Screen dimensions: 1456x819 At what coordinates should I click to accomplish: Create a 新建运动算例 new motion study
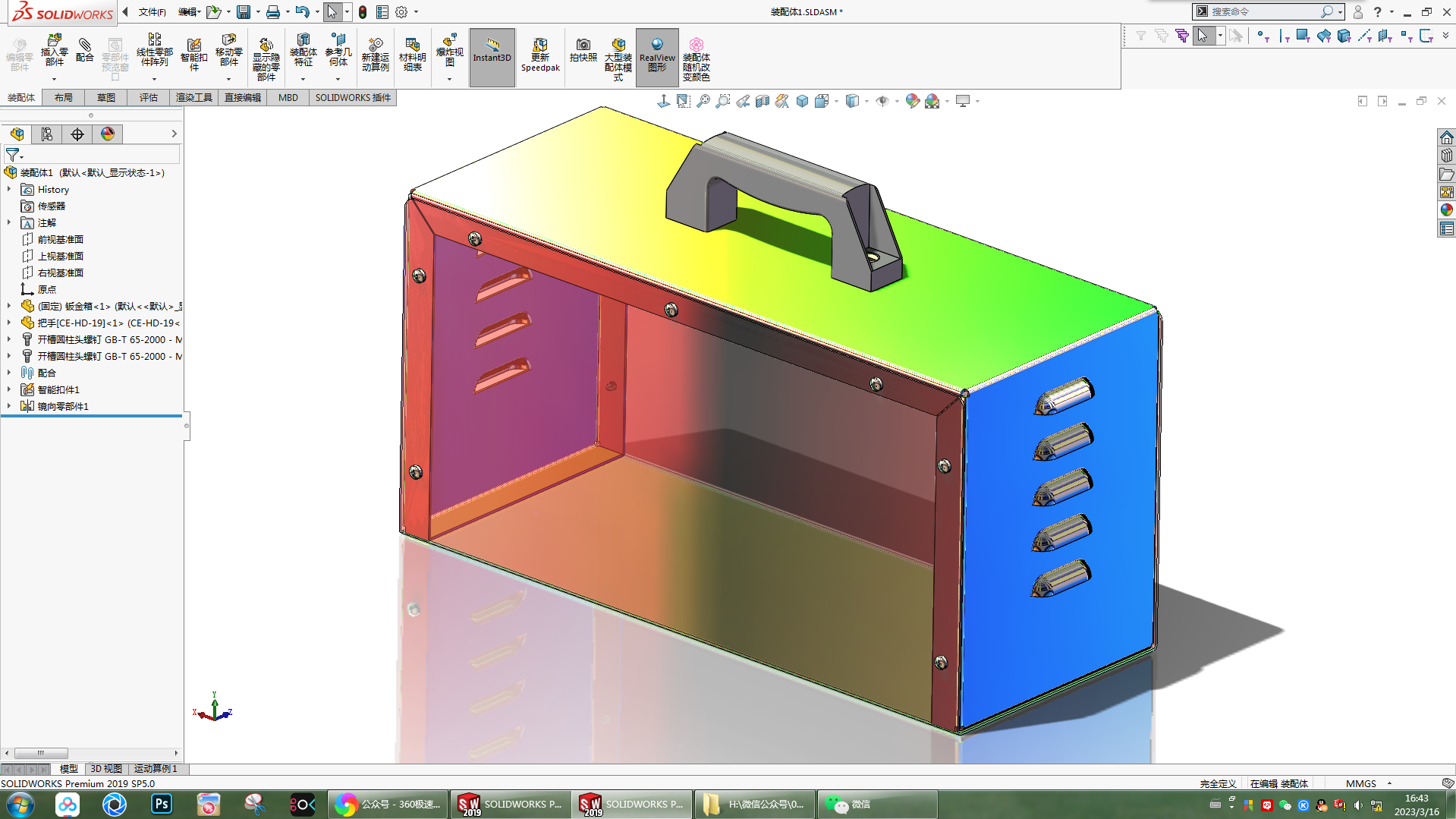tap(375, 55)
